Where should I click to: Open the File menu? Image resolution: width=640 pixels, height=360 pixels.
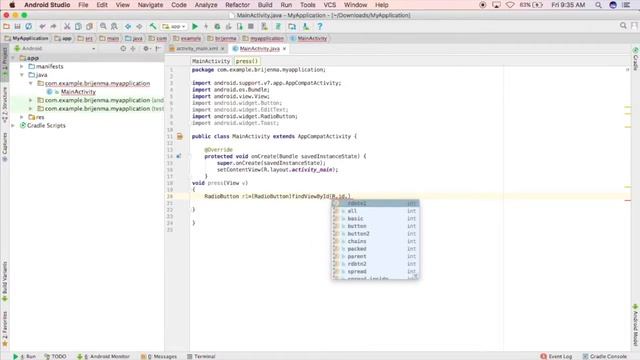pyautogui.click(x=83, y=5)
